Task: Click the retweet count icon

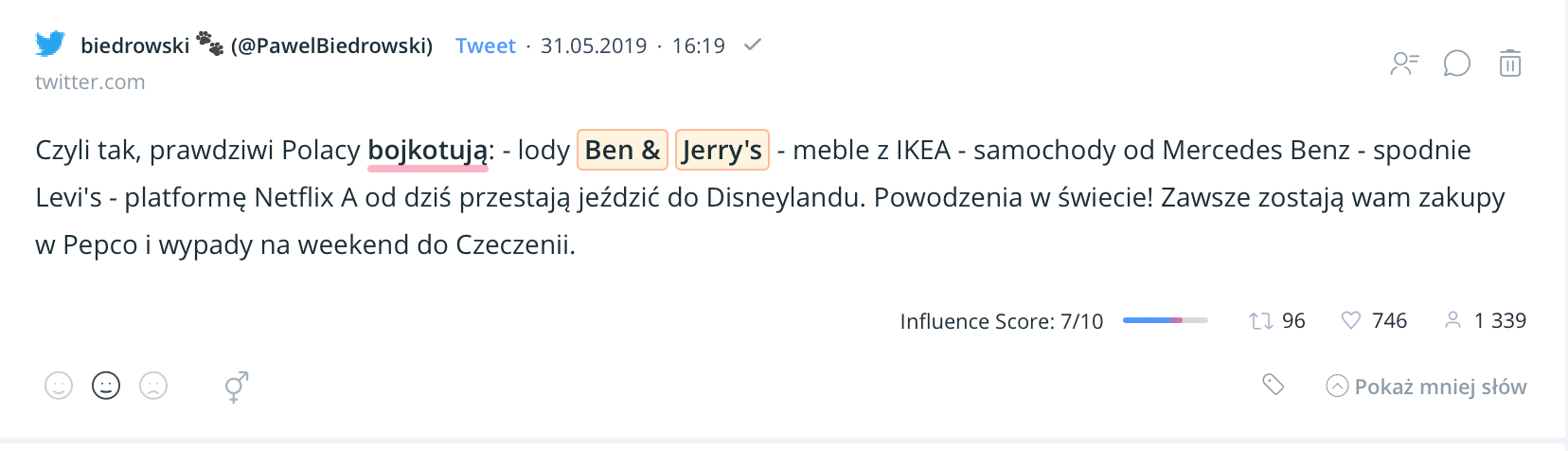Action: point(1260,321)
